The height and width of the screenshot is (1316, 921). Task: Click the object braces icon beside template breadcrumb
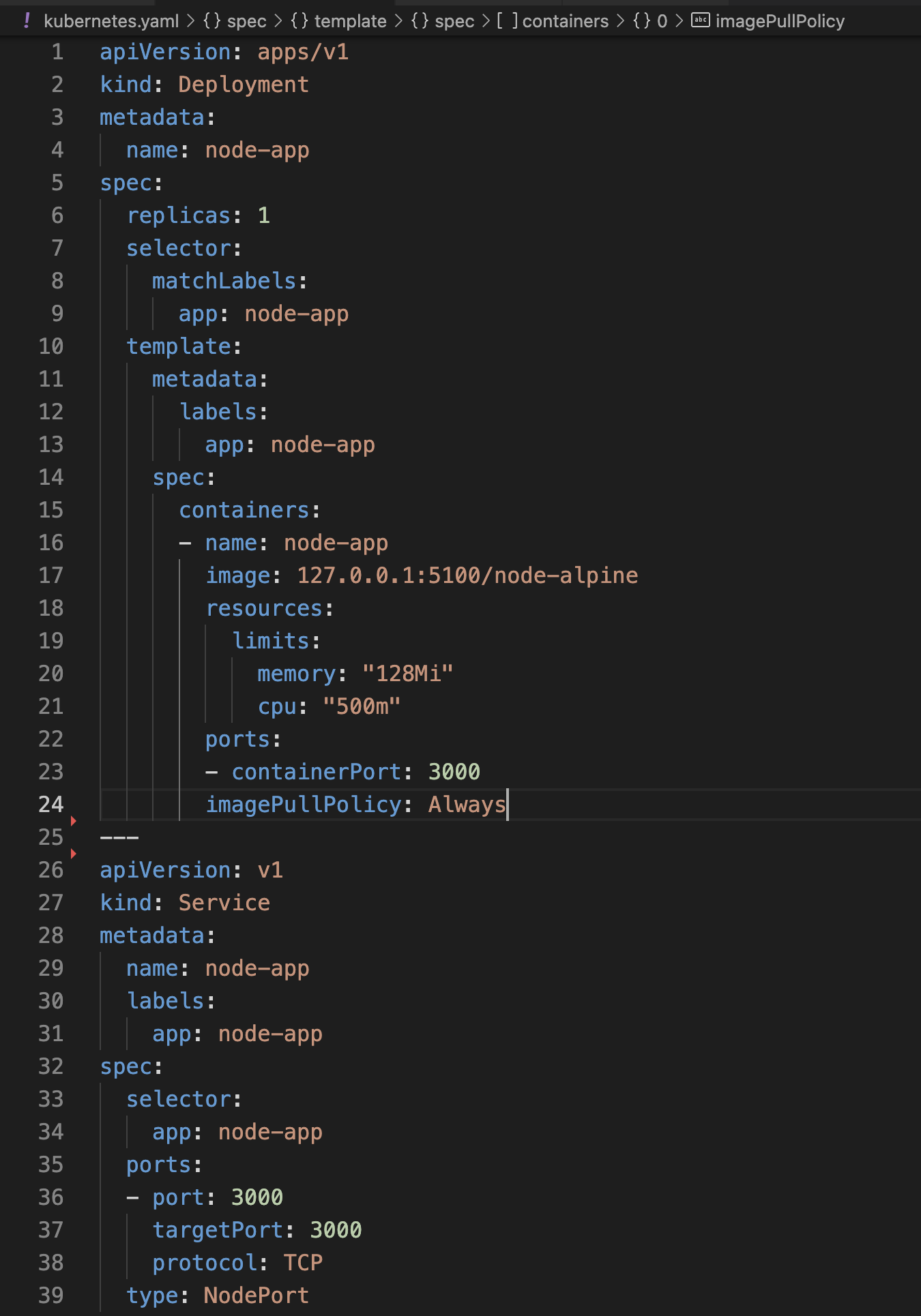click(x=299, y=21)
